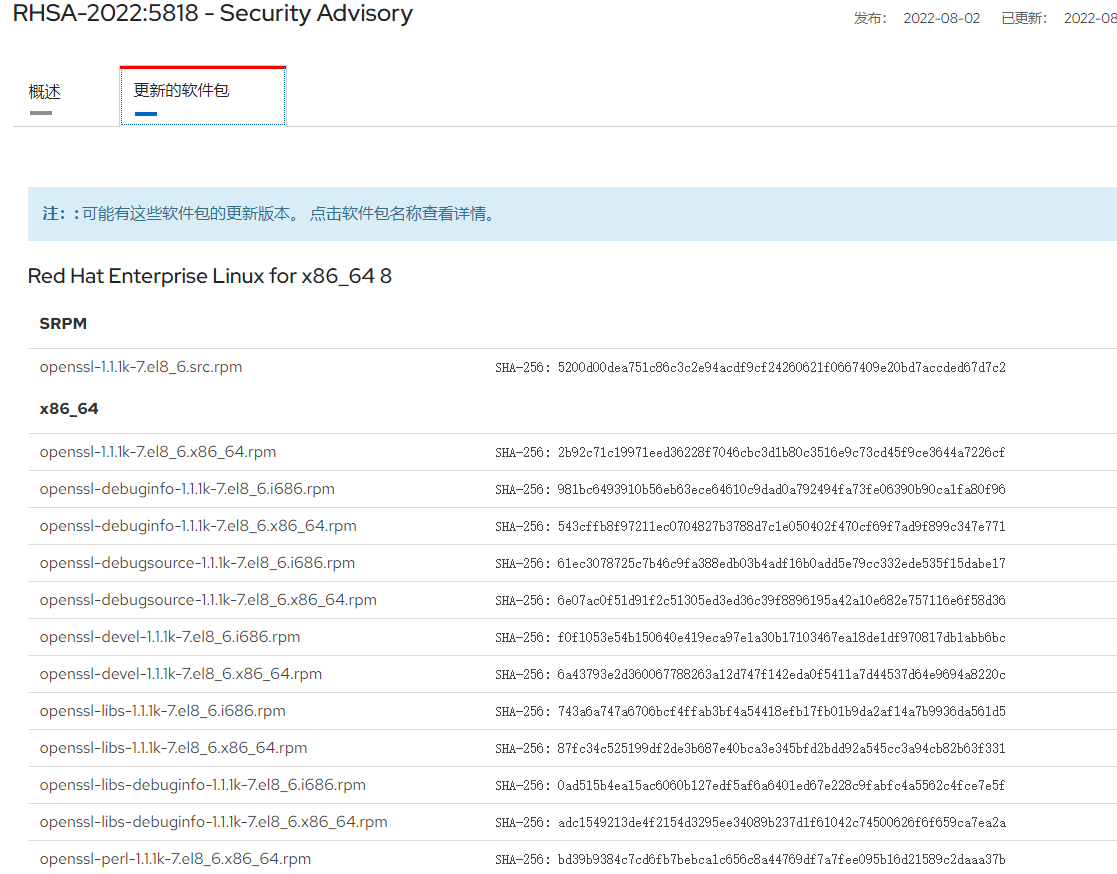Click the RHSA-2022:5818 Security Advisory title
Screen dimensions: 1117x874
tap(213, 14)
